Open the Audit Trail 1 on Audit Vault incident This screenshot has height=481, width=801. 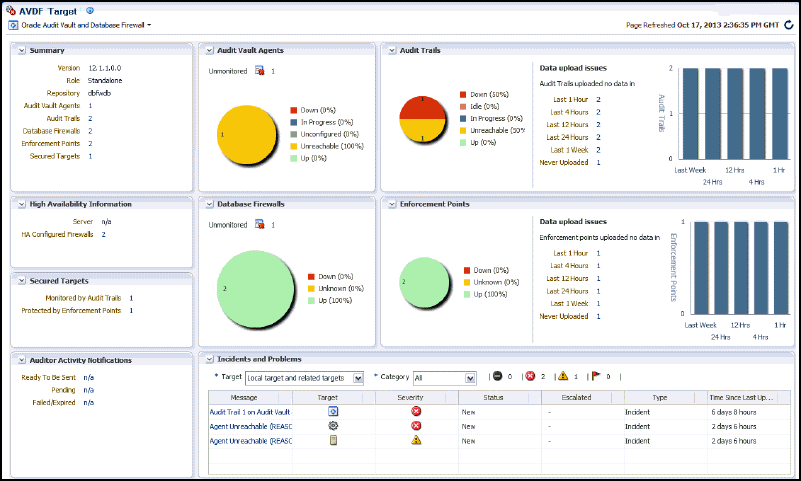coord(250,412)
